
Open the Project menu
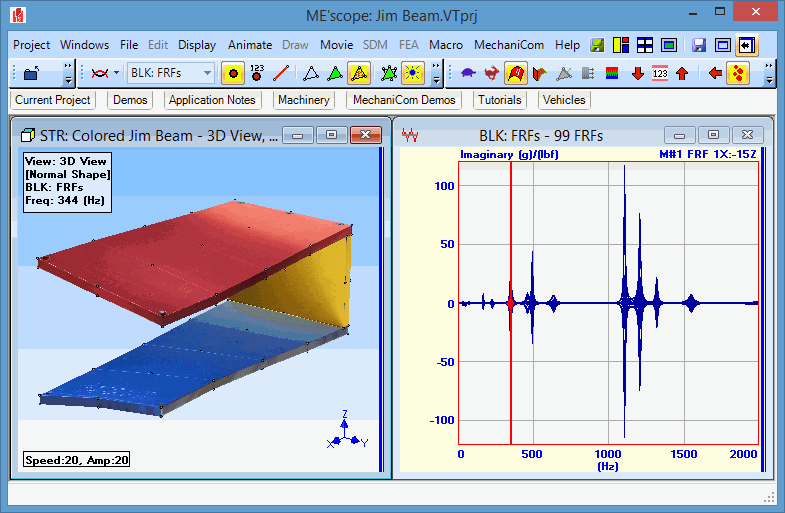coord(32,45)
